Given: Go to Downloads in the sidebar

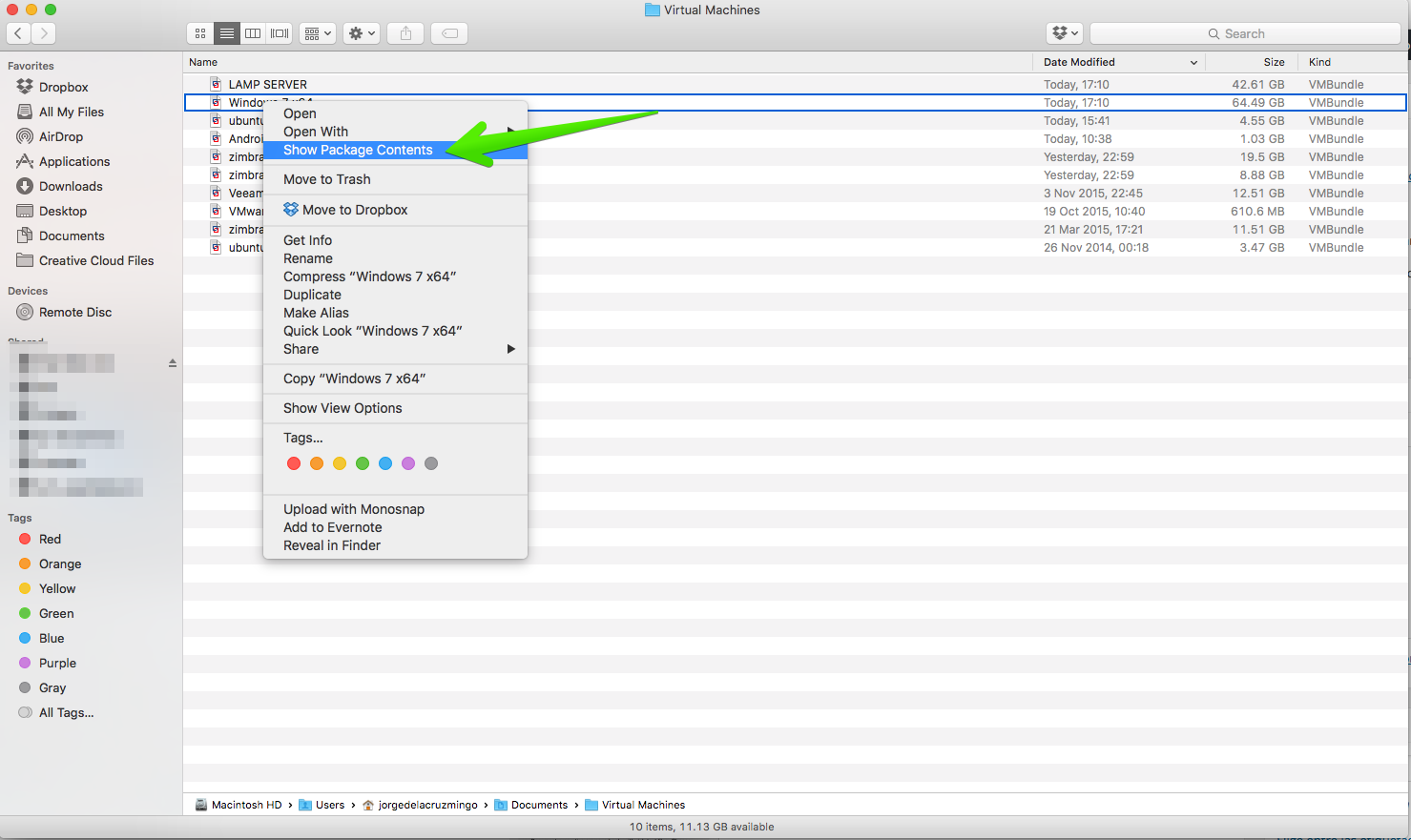Looking at the screenshot, I should pyautogui.click(x=70, y=186).
